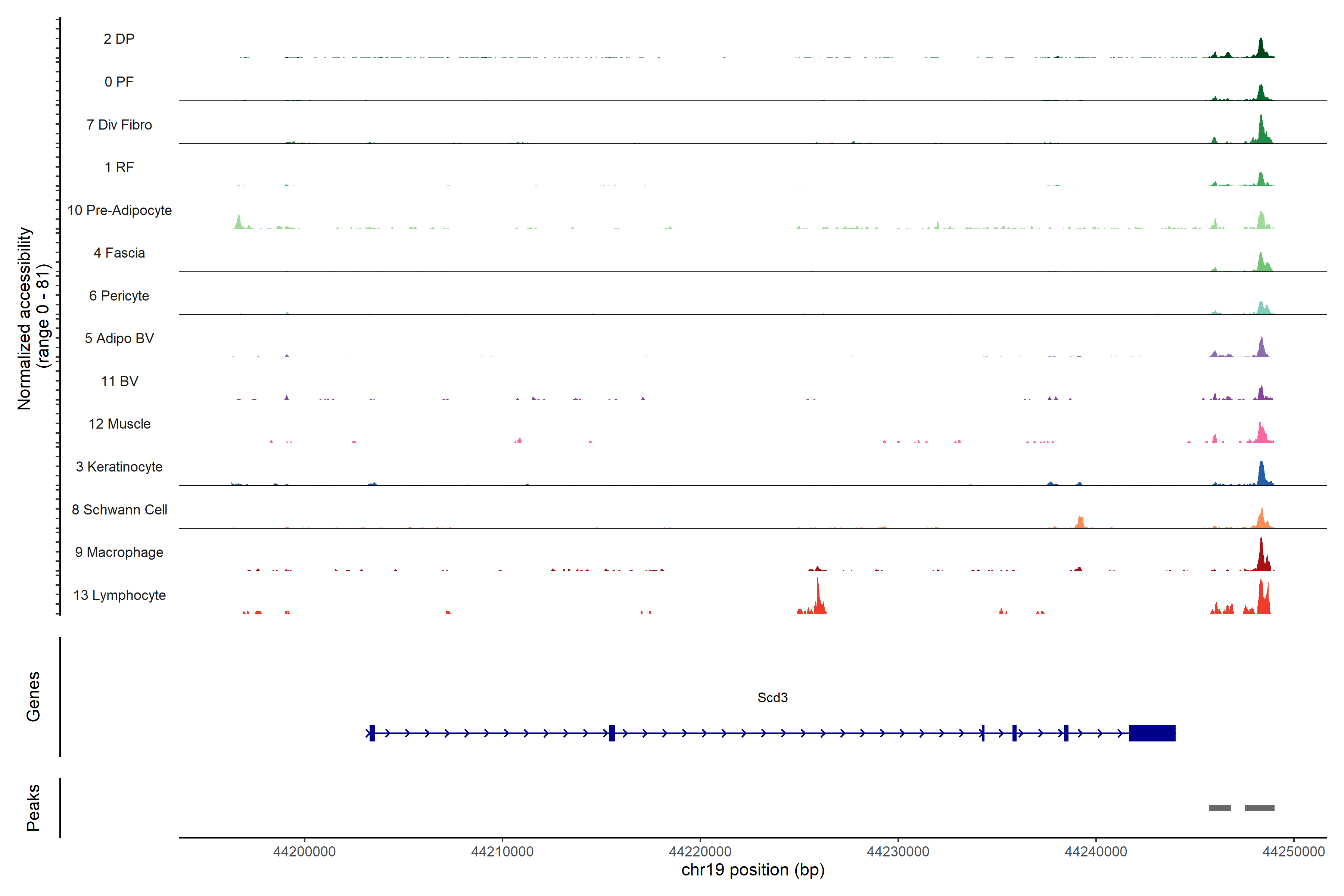Click the 9 Macrophage track label
The height and width of the screenshot is (896, 1344).
click(x=119, y=553)
